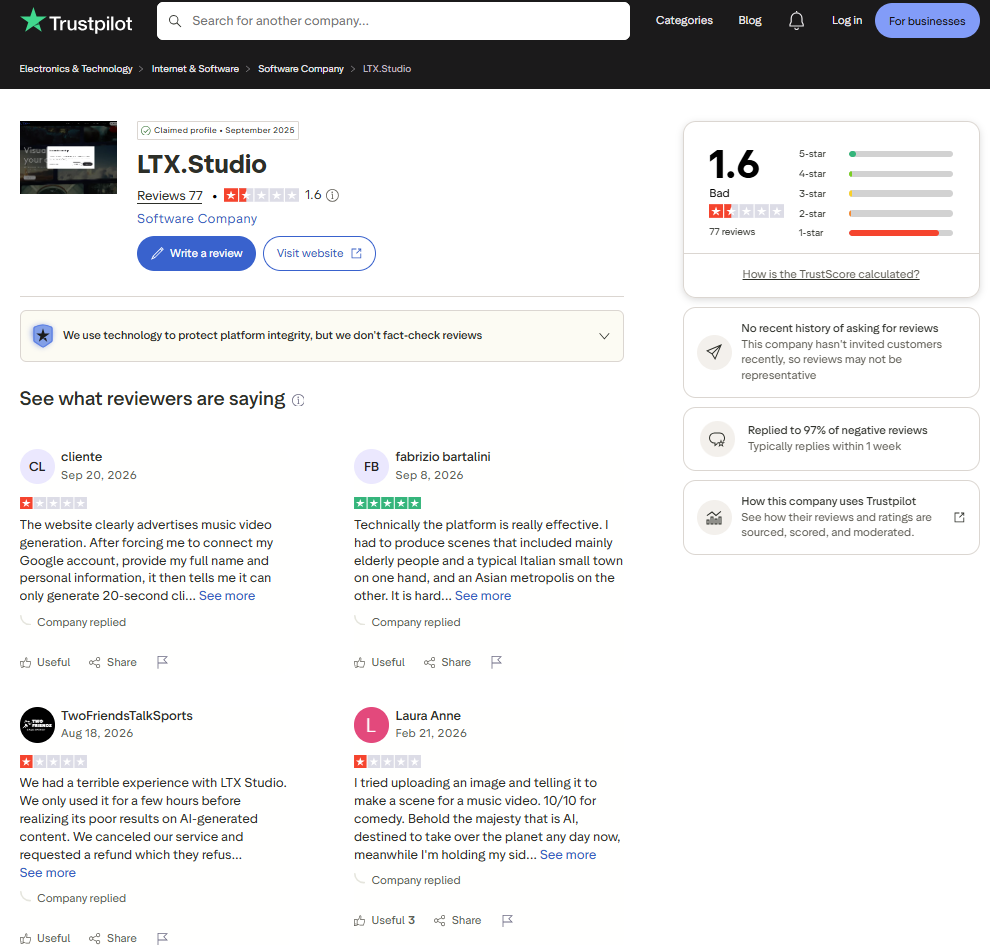The image size is (990, 945).
Task: Share cliente's review
Action: click(113, 662)
